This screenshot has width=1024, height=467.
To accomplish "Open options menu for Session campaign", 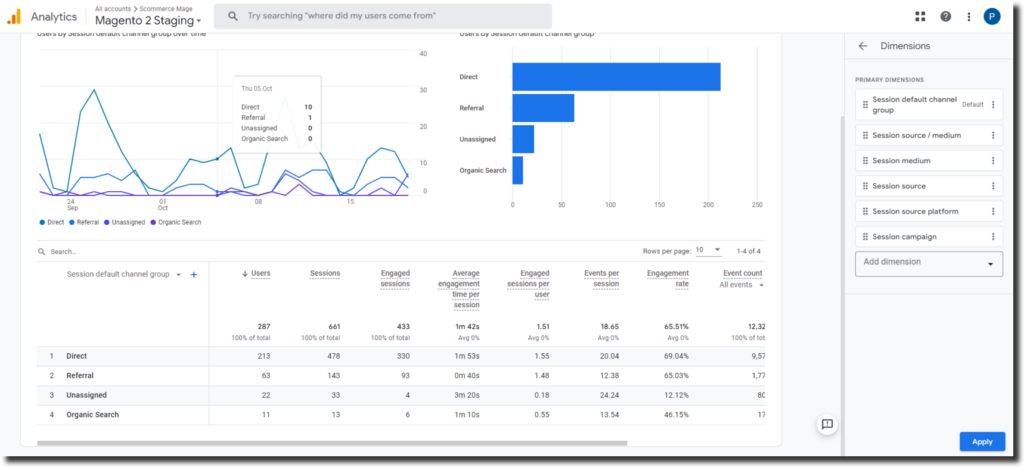I will (993, 237).
